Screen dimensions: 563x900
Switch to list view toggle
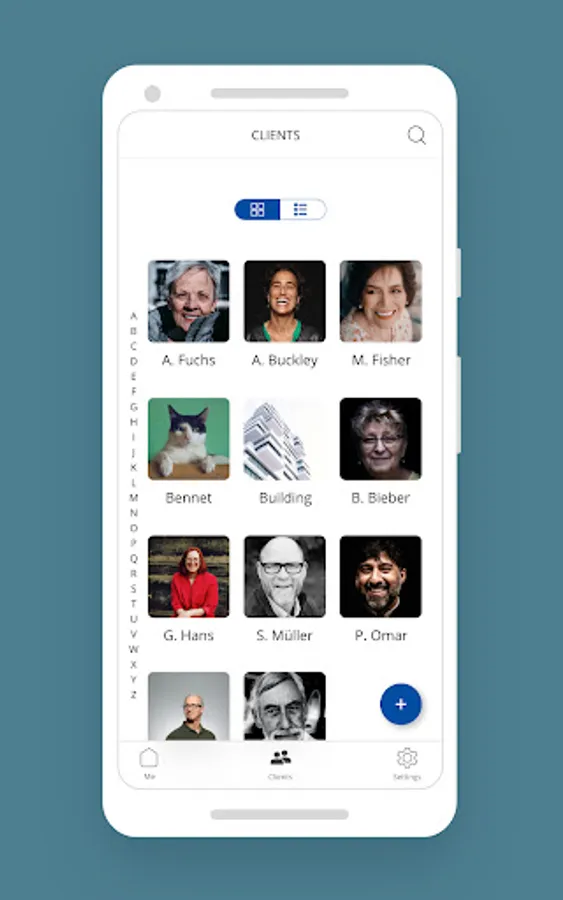tap(302, 210)
